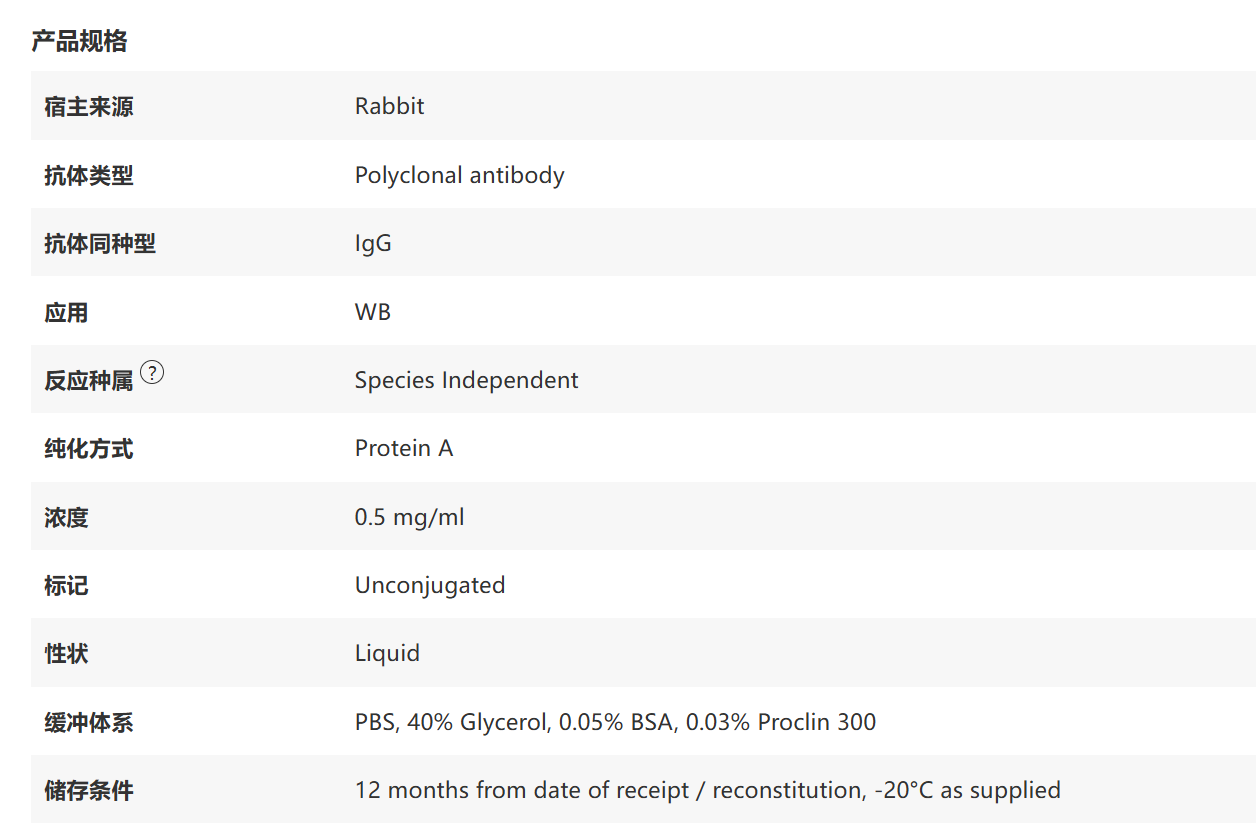Click the 缓冲体系 row label
Screen dimensions: 1256x827
[x=88, y=723]
